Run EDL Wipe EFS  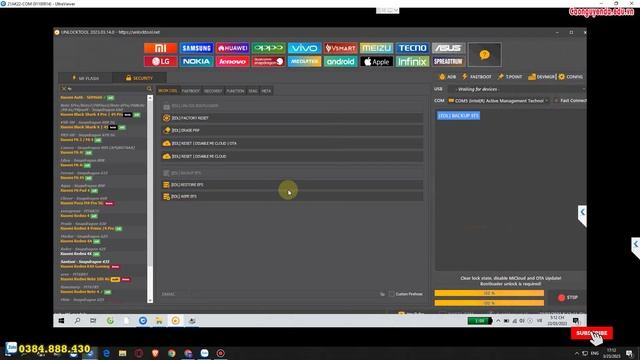(x=292, y=196)
